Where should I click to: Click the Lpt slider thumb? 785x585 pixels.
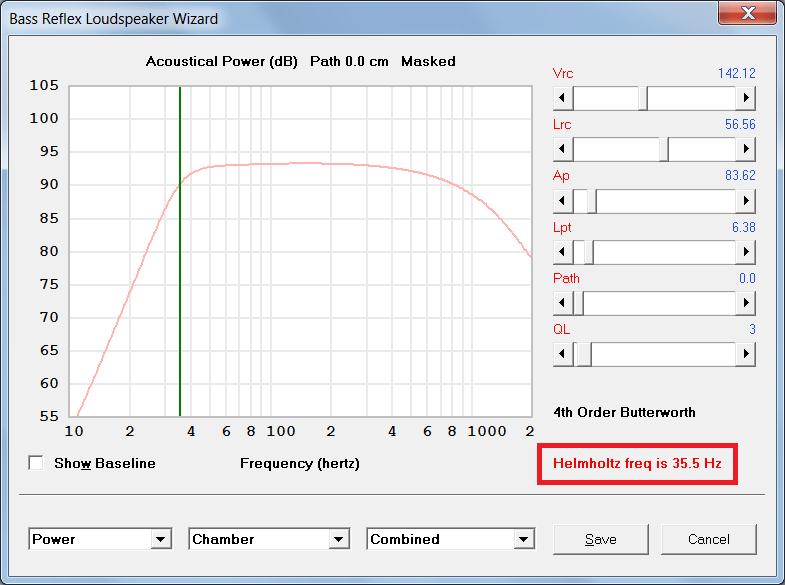pyautogui.click(x=589, y=252)
